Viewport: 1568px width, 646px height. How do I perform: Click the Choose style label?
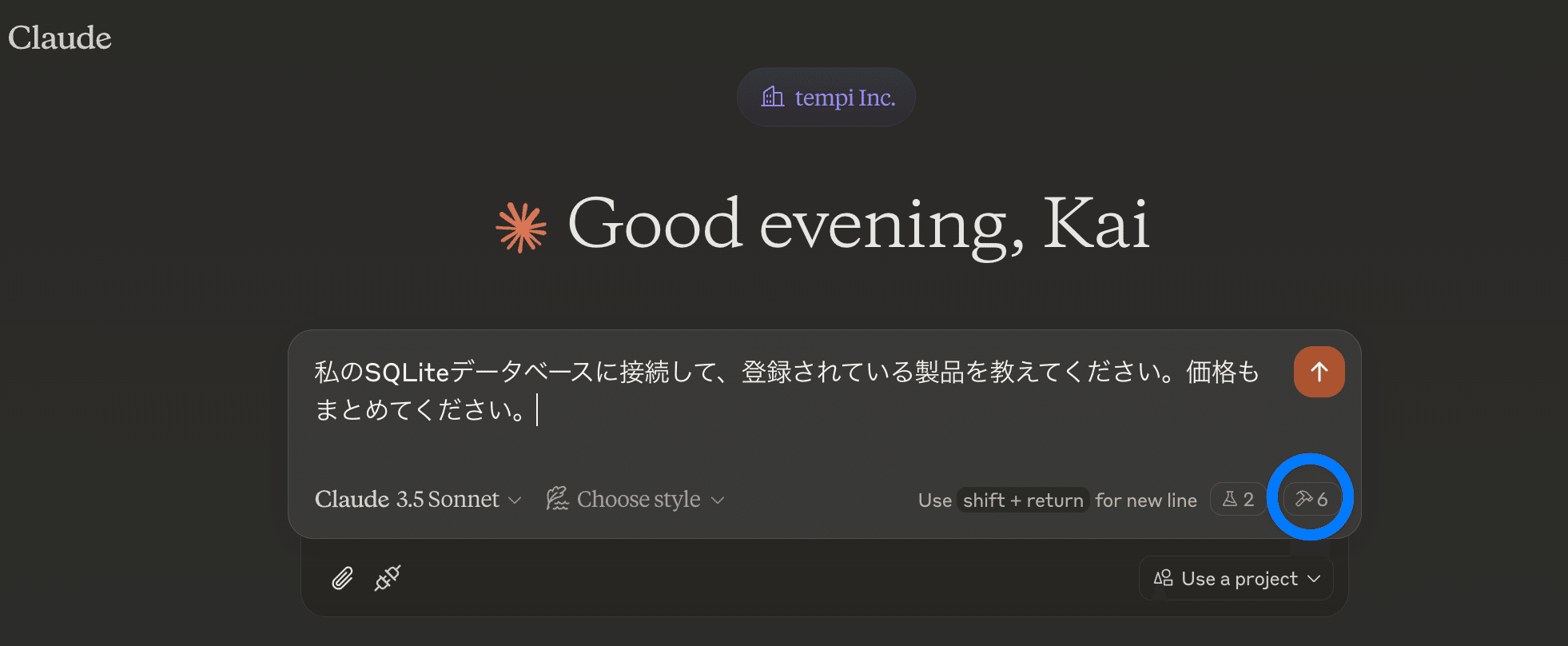pyautogui.click(x=639, y=499)
